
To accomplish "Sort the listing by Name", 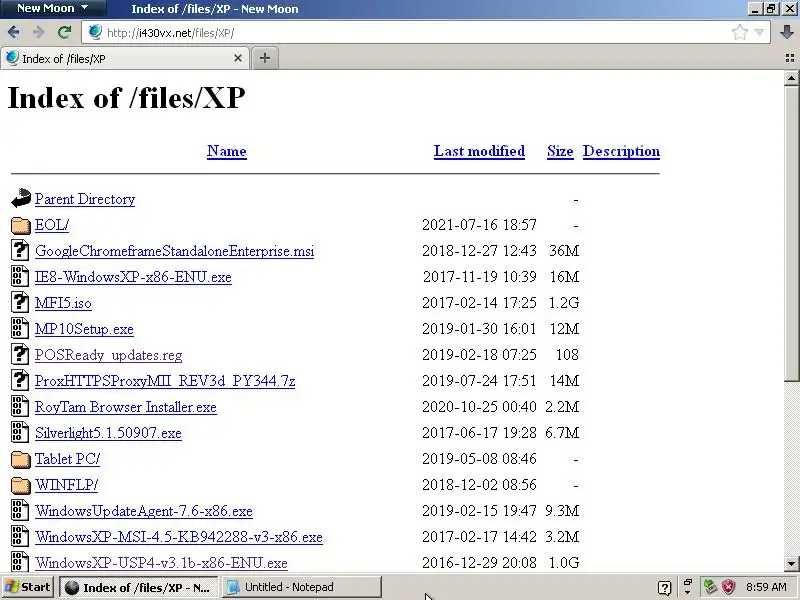I will point(227,151).
